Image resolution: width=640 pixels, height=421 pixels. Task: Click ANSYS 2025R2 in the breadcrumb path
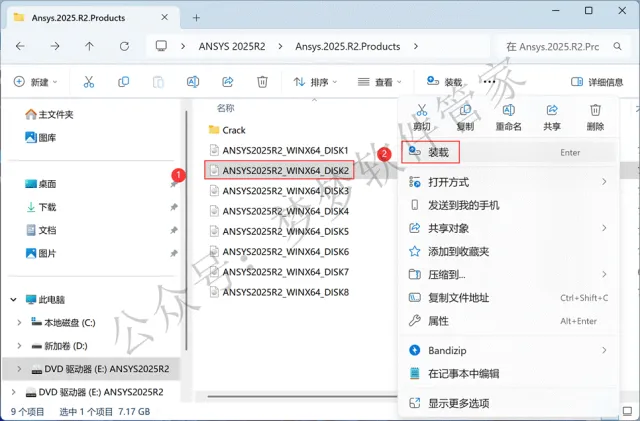[x=232, y=47]
